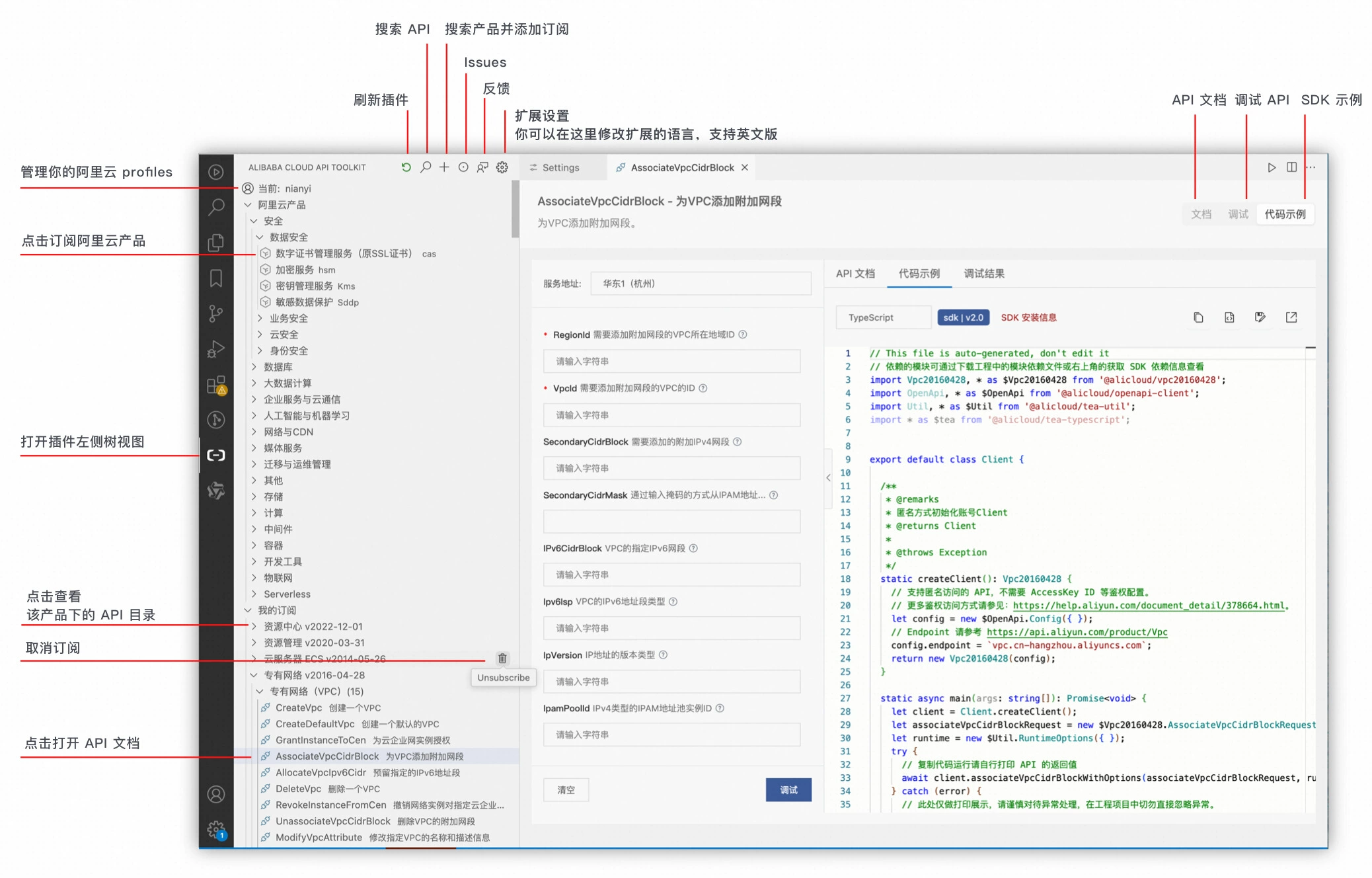Image resolution: width=1372 pixels, height=878 pixels.
Task: Click the RegionId input field
Action: click(x=671, y=362)
